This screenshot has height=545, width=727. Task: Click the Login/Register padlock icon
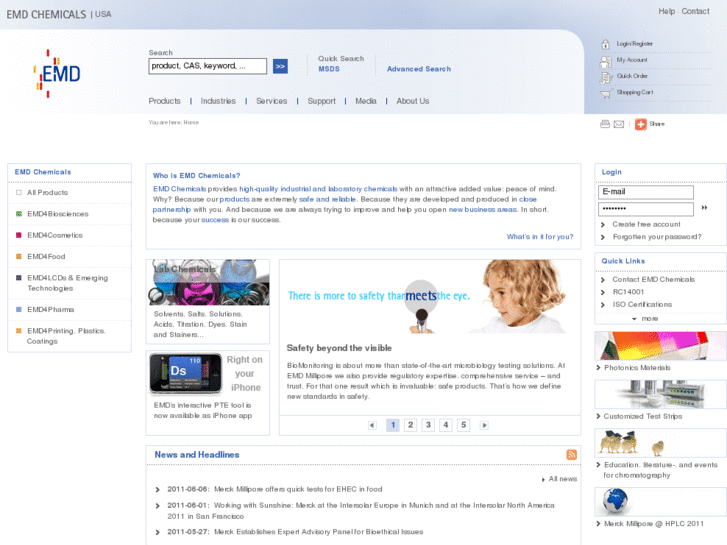[606, 44]
